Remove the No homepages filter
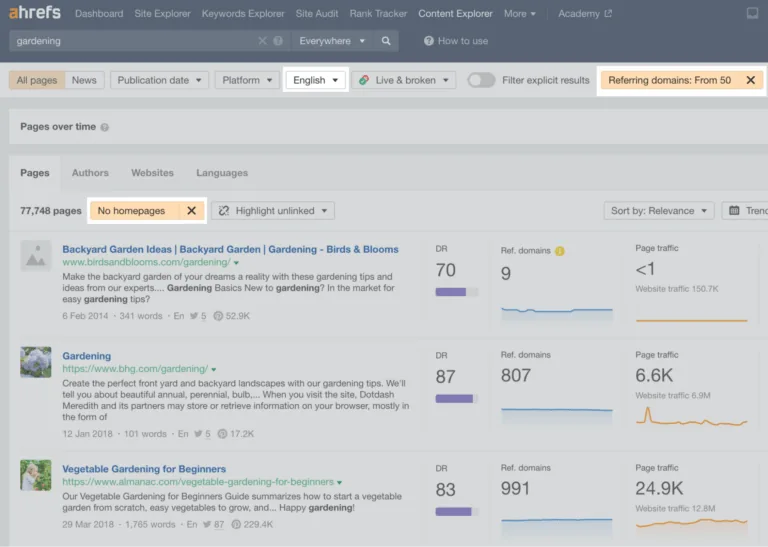Viewport: 768px width, 547px height. coord(192,211)
